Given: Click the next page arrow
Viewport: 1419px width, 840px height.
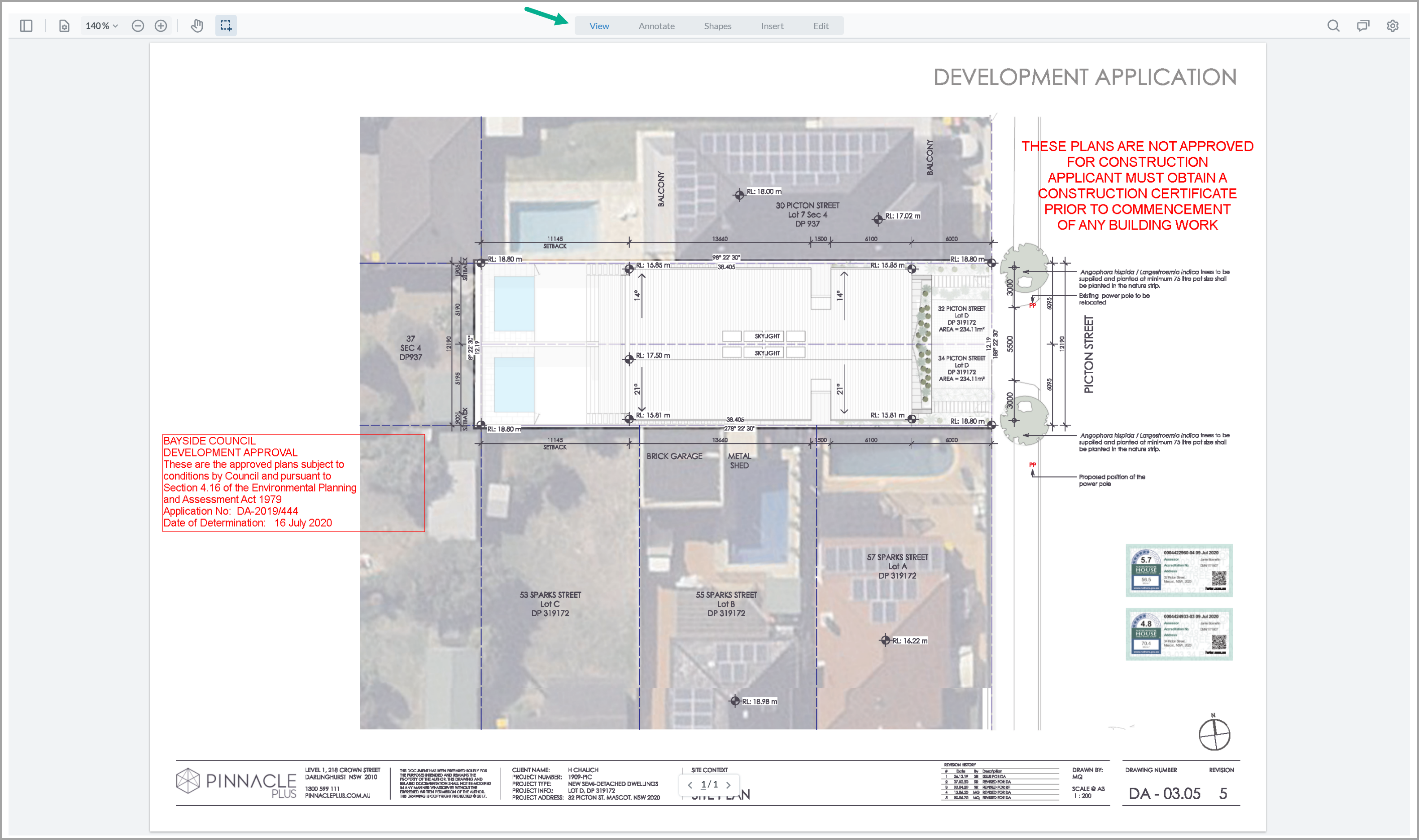Looking at the screenshot, I should click(729, 784).
